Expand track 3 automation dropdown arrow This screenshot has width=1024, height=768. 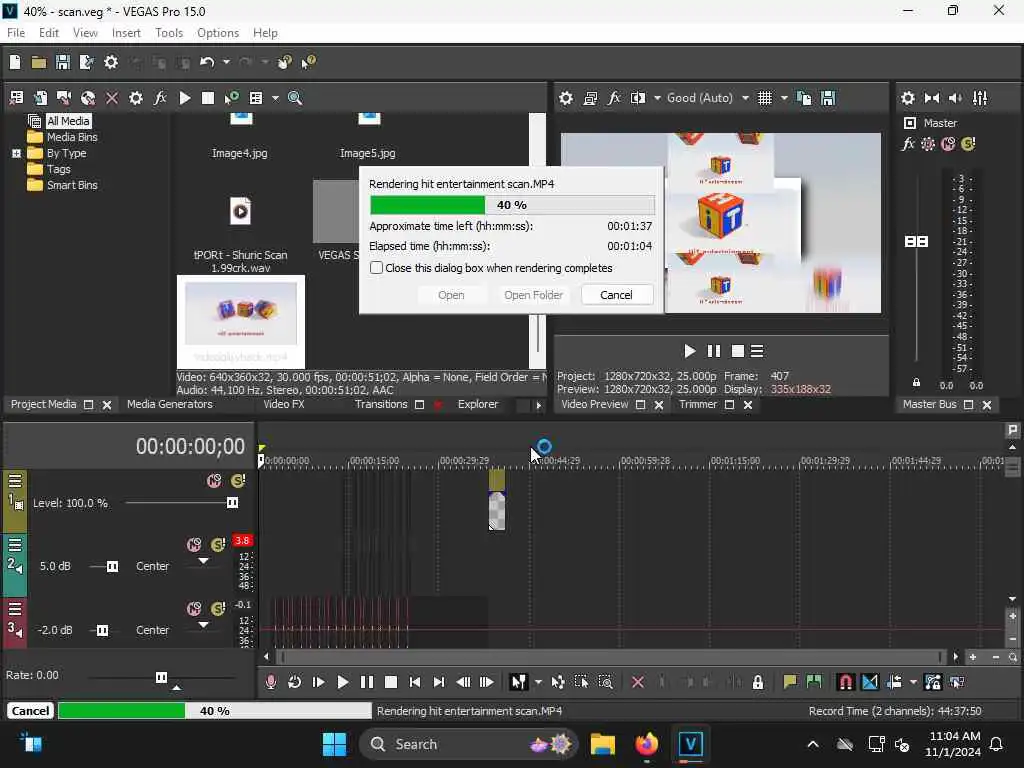[x=204, y=625]
